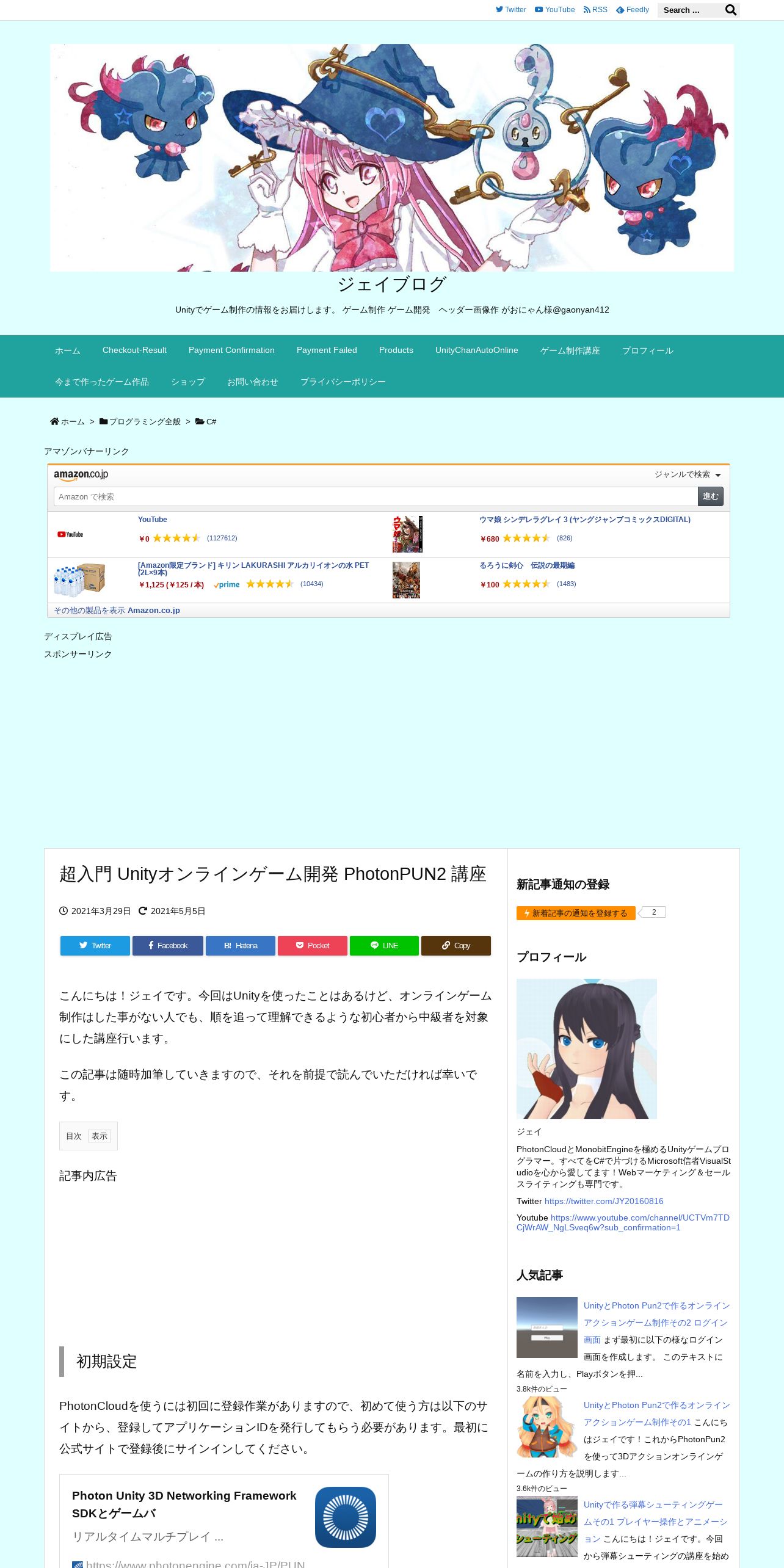Click the shooting game article thumbnail
Image resolution: width=784 pixels, height=1568 pixels.
547,1526
